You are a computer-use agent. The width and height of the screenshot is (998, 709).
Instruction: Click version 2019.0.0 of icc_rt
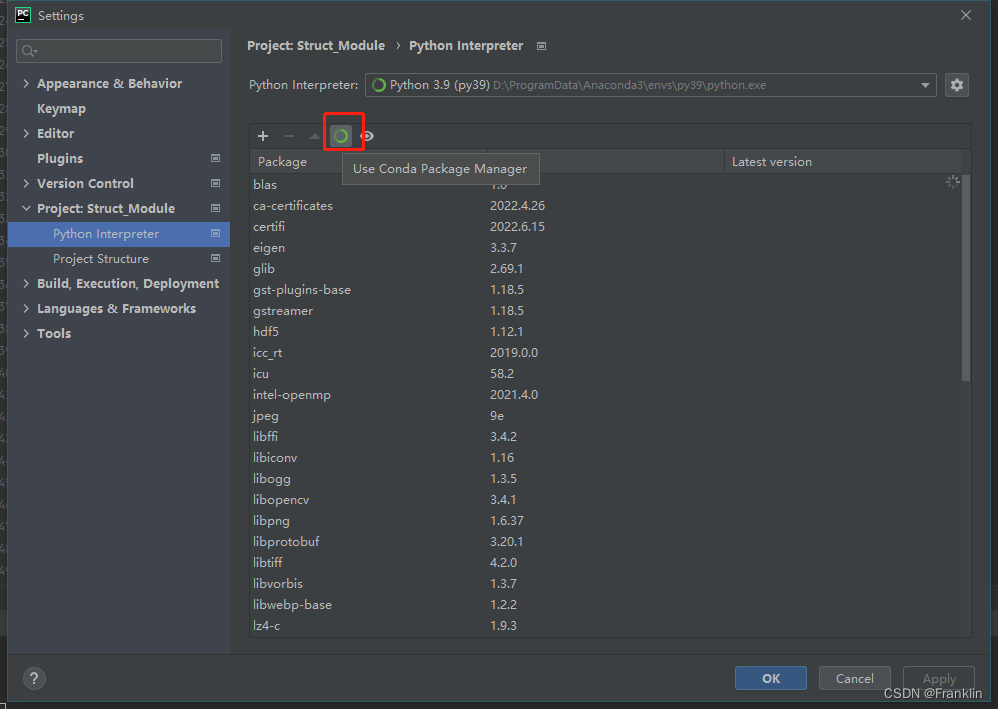[514, 353]
